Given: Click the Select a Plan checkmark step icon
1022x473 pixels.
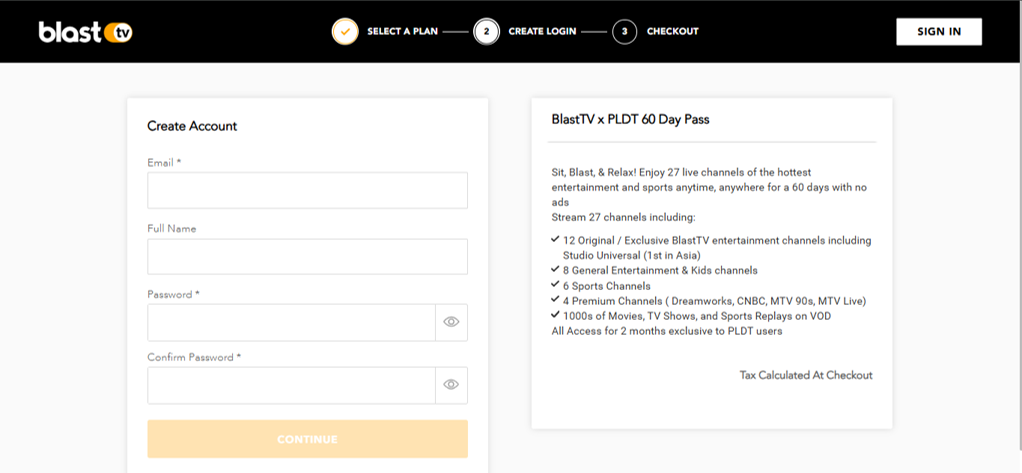Looking at the screenshot, I should click(x=345, y=31).
